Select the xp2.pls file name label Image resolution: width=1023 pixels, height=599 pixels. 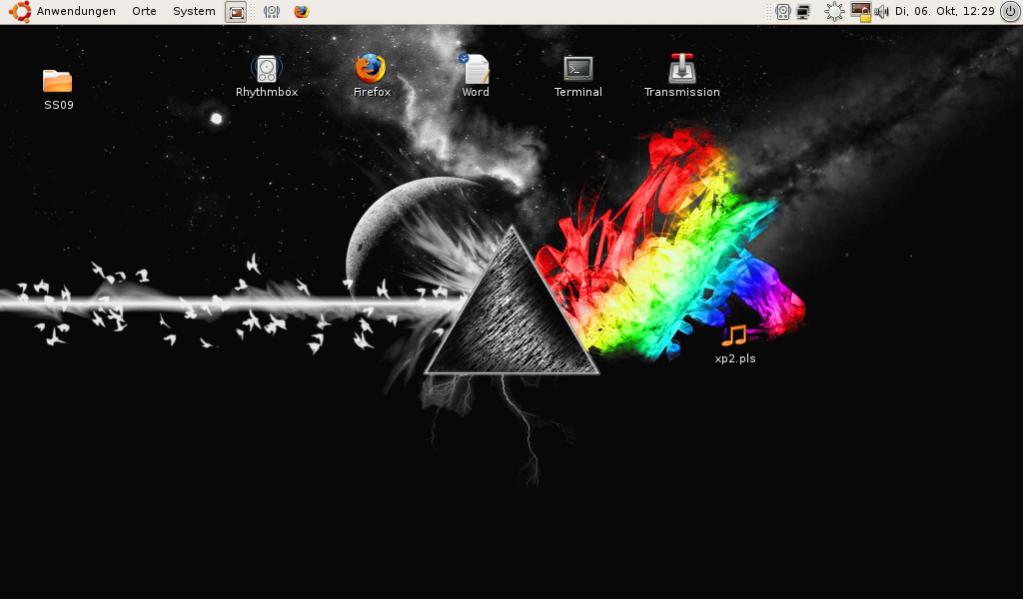735,358
